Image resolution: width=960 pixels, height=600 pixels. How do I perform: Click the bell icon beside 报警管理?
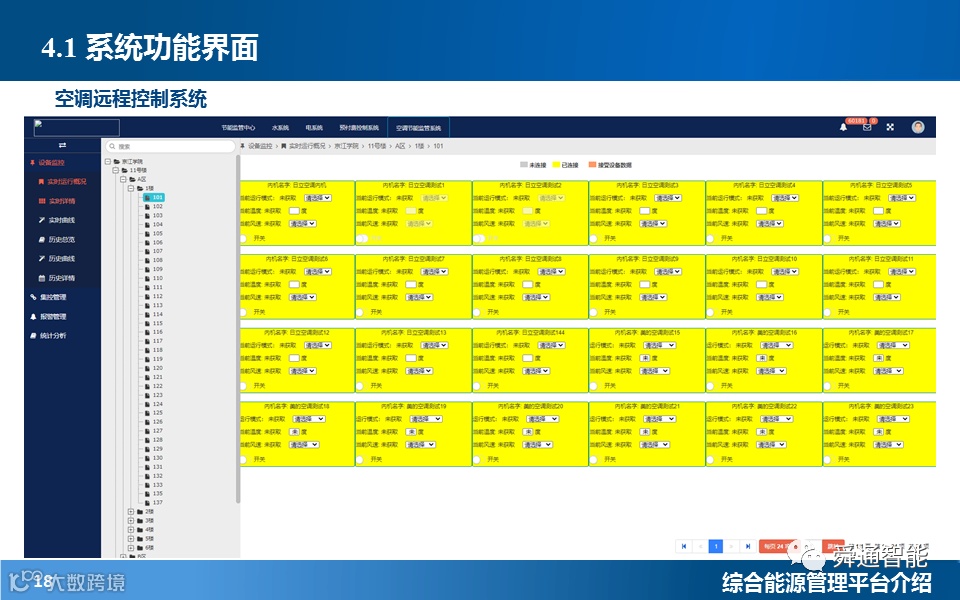pyautogui.click(x=33, y=317)
